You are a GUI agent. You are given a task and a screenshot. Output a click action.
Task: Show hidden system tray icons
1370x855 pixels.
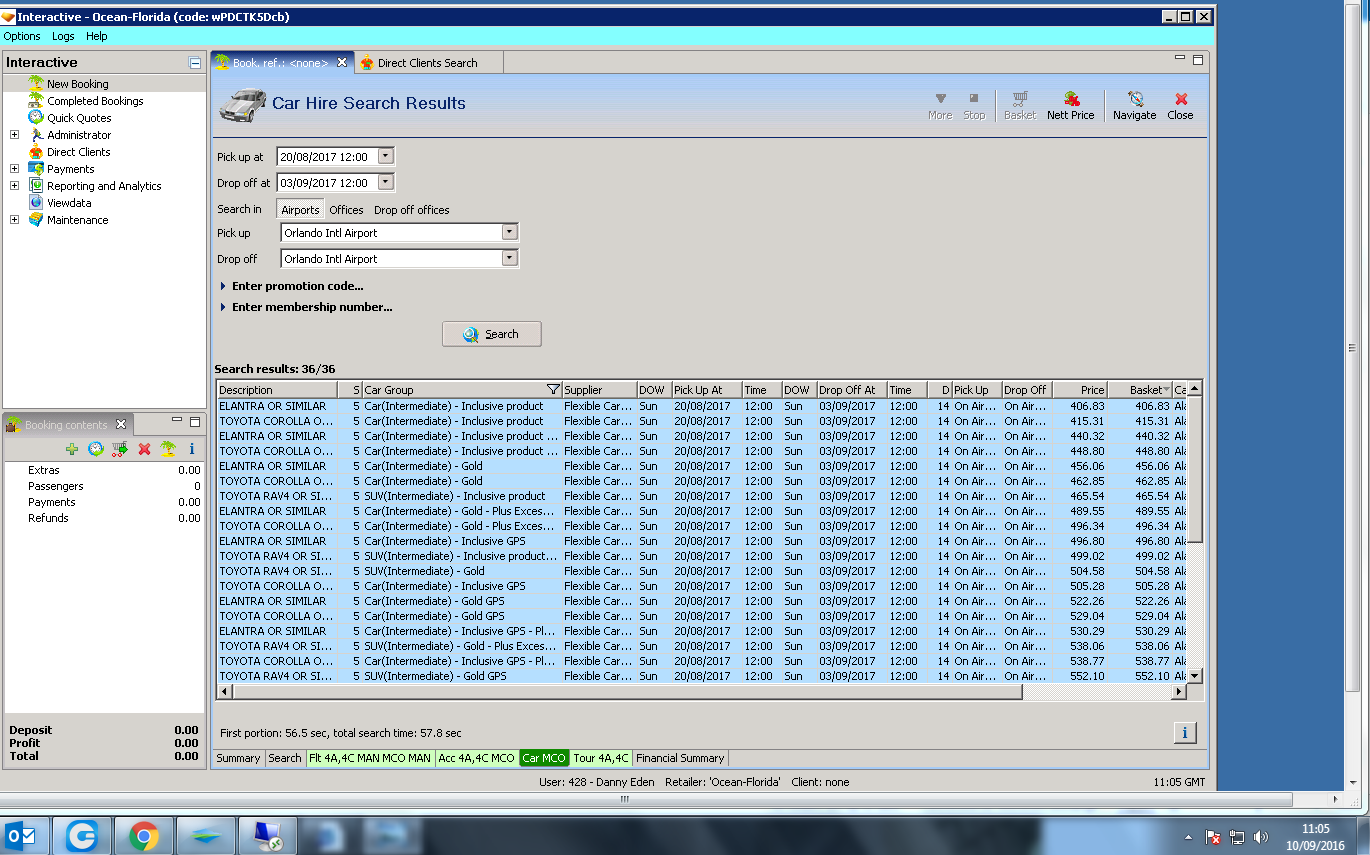(1189, 837)
